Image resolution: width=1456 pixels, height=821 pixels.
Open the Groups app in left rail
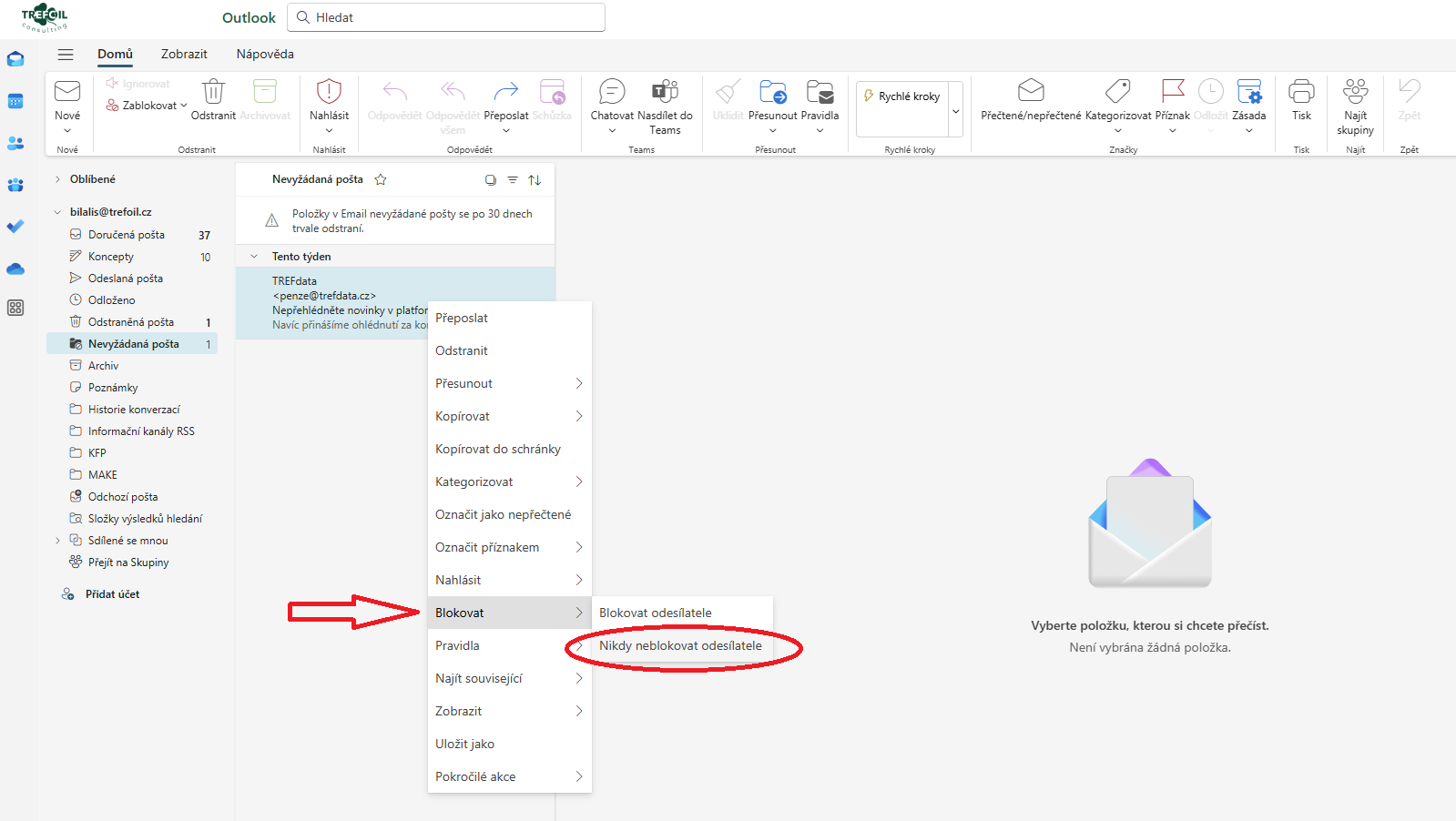click(x=15, y=185)
